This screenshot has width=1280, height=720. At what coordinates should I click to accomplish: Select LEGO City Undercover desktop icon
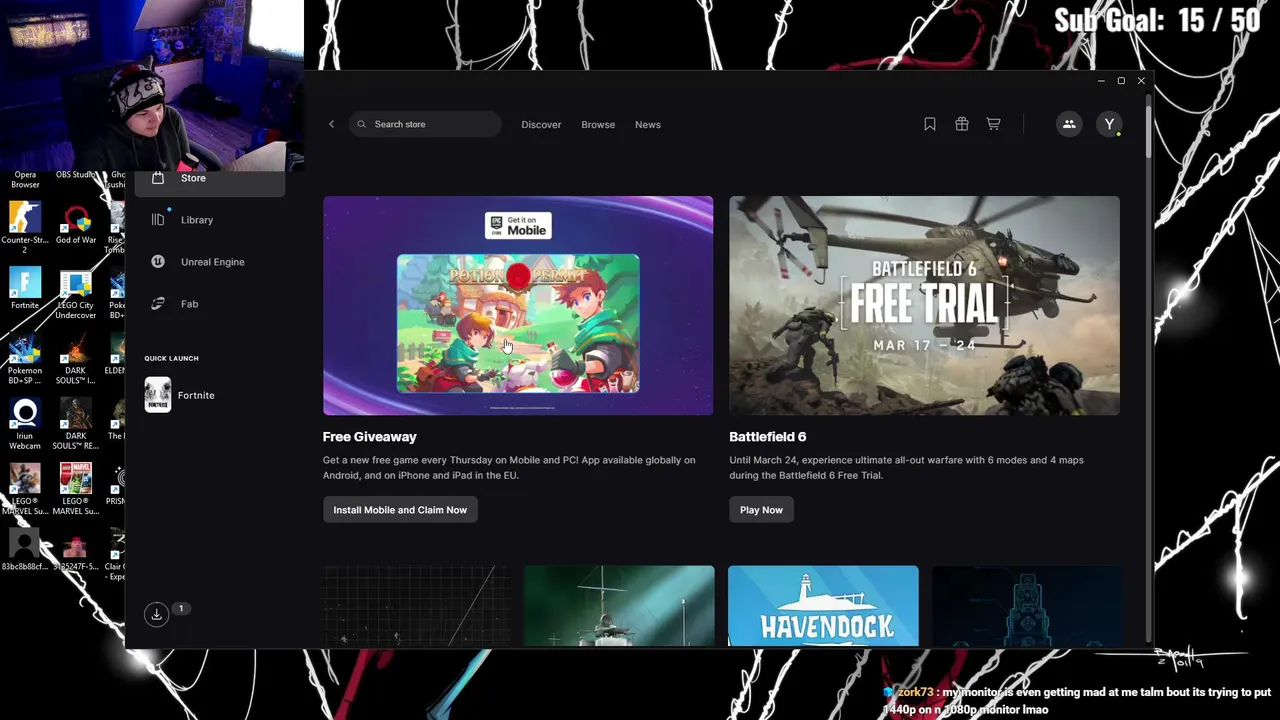pyautogui.click(x=76, y=295)
